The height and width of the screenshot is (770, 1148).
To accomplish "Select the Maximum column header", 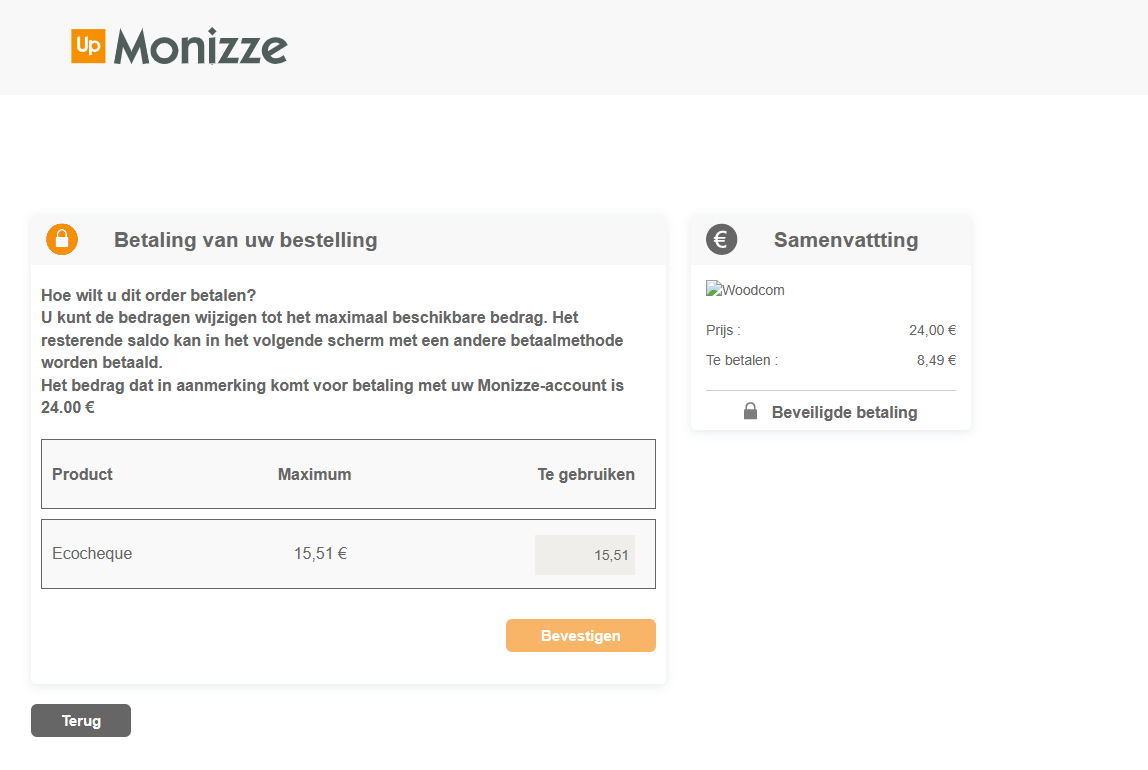I will (315, 474).
